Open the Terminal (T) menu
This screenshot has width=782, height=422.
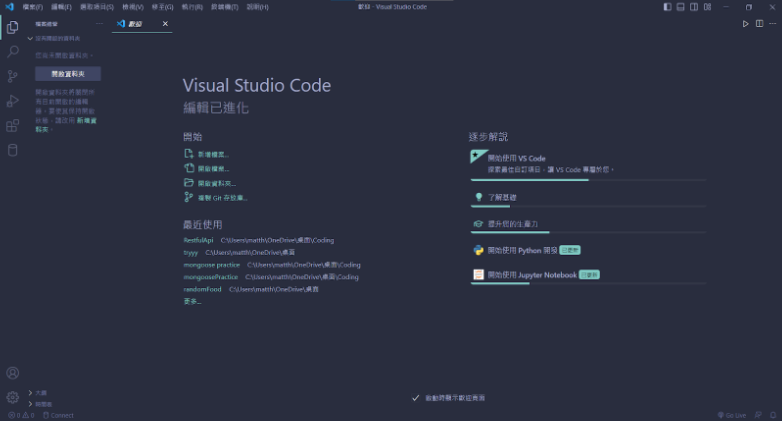[224, 7]
